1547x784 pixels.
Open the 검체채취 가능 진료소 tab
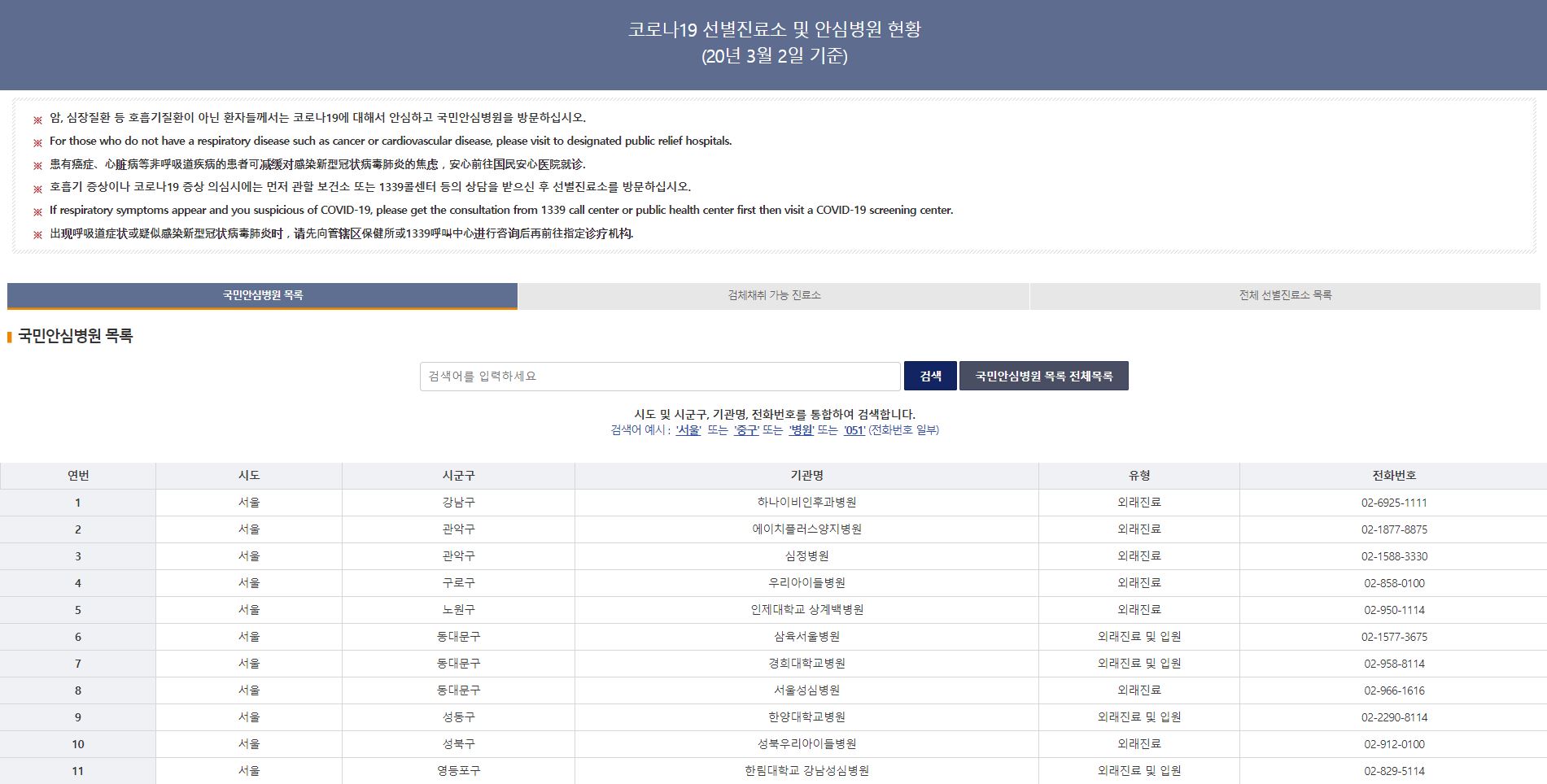coord(774,295)
